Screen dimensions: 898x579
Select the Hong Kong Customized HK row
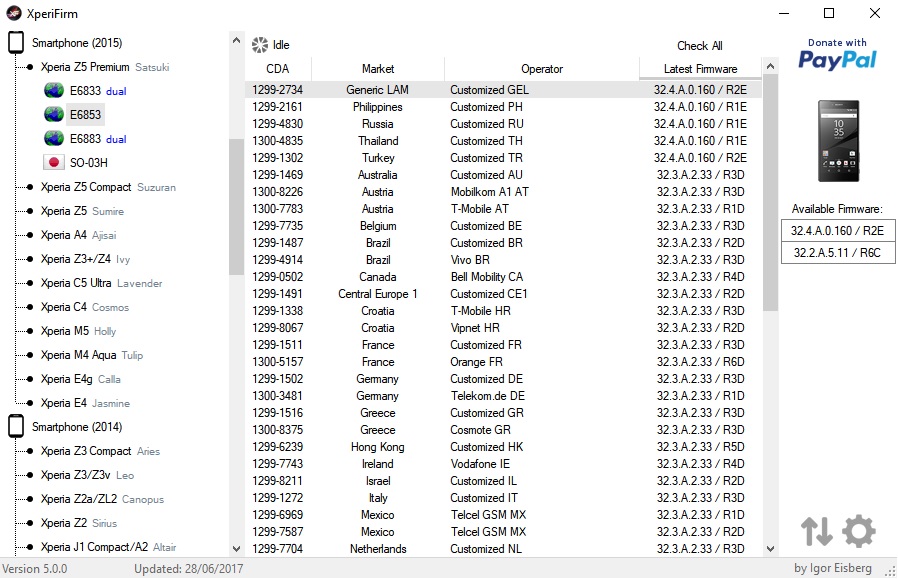504,447
